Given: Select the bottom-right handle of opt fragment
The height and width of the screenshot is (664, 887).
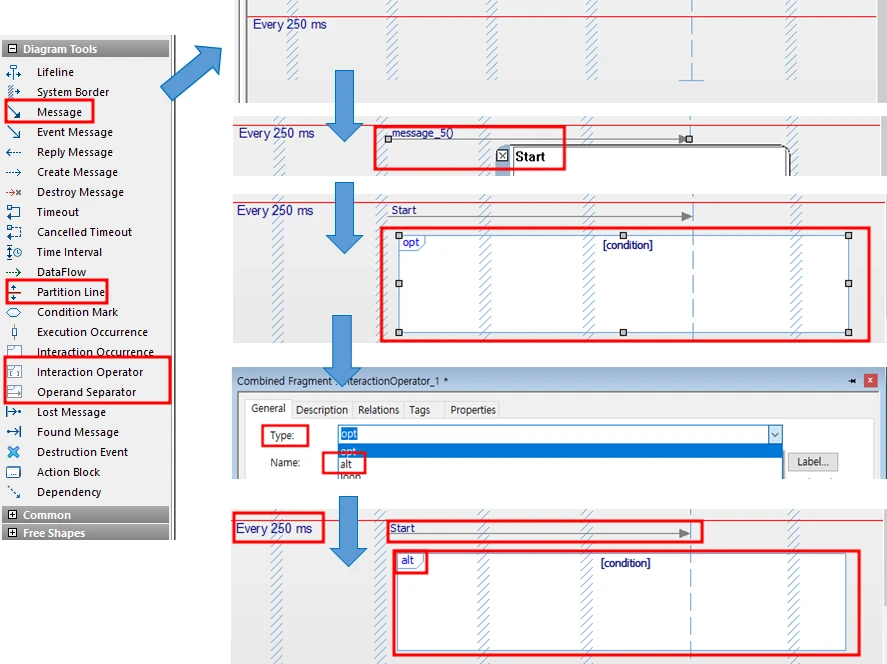Looking at the screenshot, I should pyautogui.click(x=849, y=333).
